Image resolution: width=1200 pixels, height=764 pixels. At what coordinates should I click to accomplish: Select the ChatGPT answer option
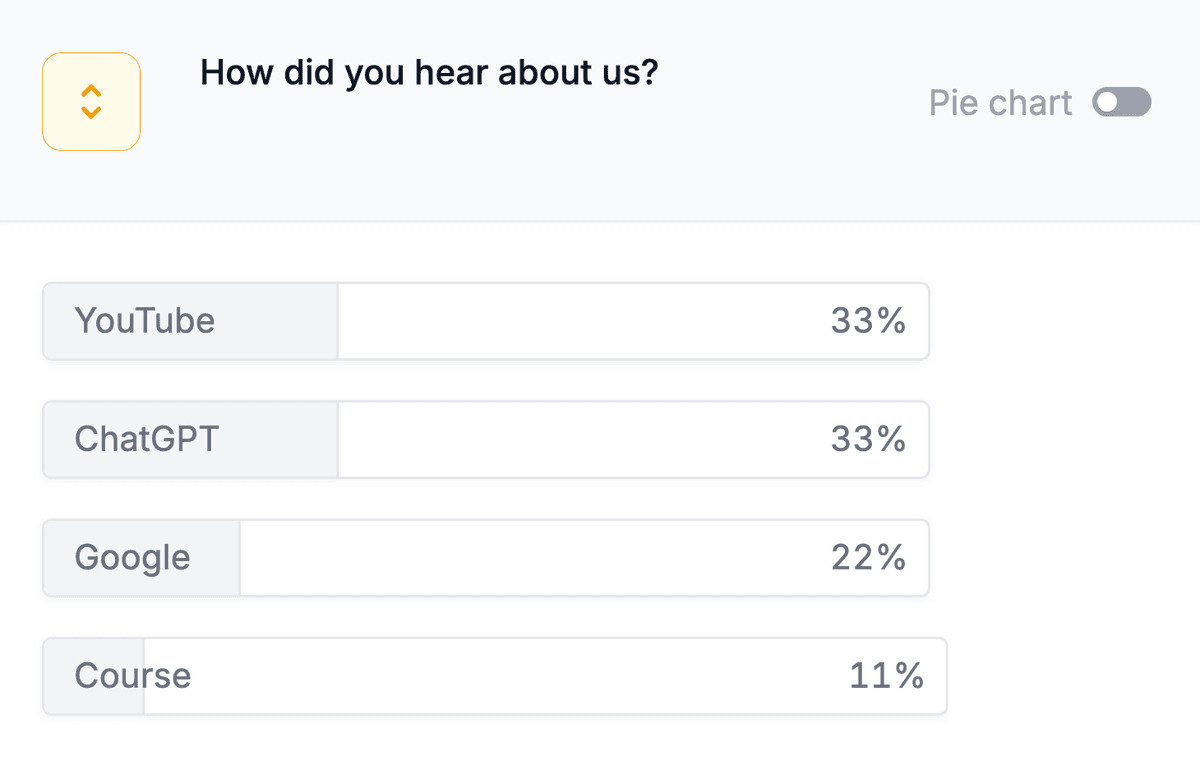[x=146, y=439]
